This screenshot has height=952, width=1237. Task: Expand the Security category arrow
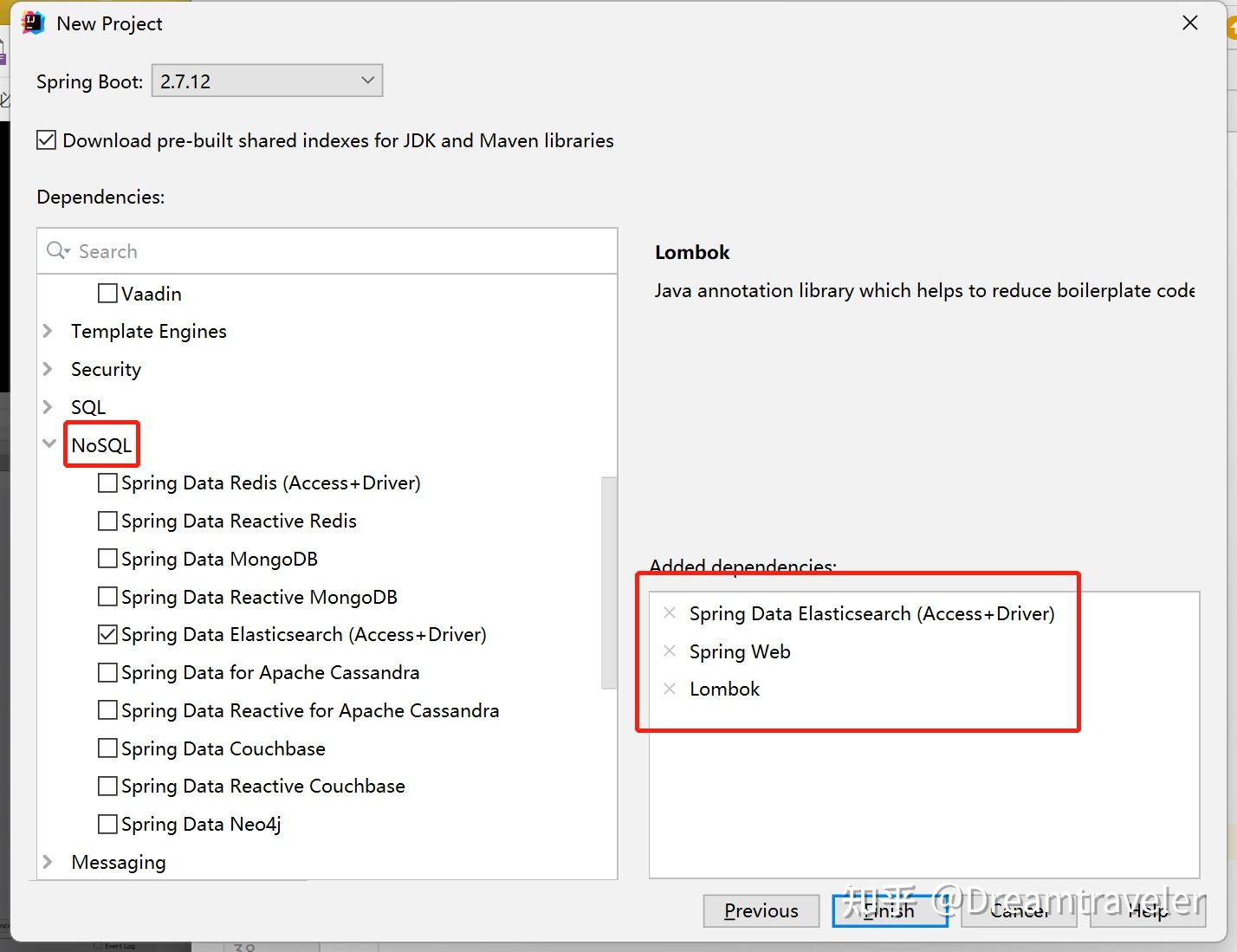(x=49, y=369)
